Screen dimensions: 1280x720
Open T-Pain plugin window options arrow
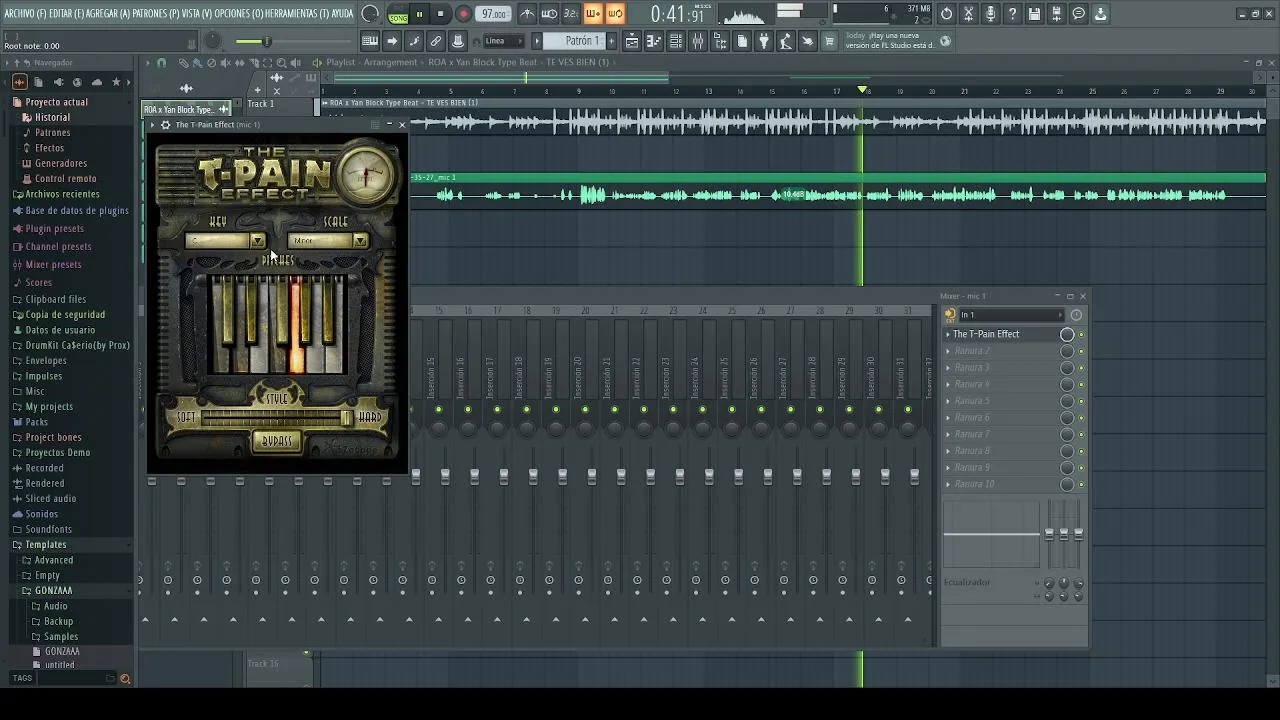(x=152, y=125)
